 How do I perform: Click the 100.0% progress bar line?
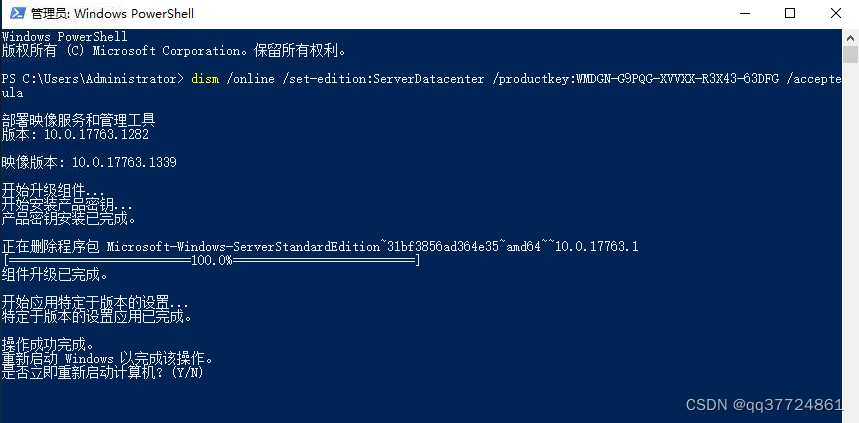[211, 261]
